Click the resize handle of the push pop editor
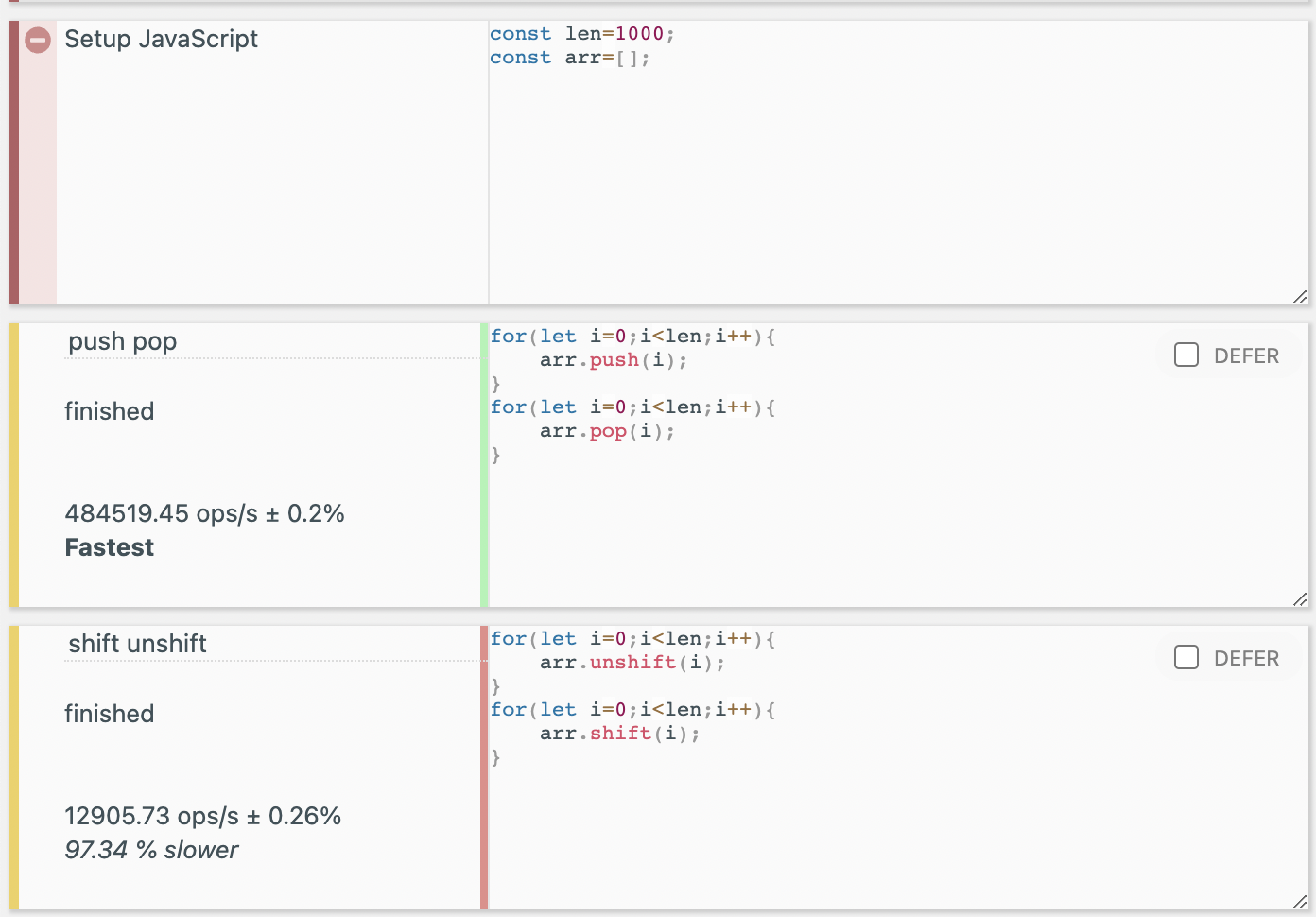1316x917 pixels. coord(1300,599)
